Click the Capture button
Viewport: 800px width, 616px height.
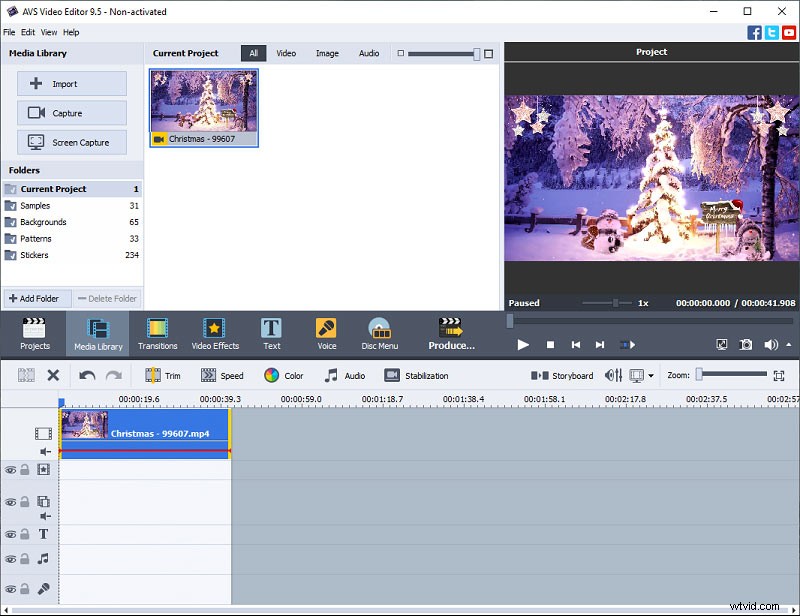pos(72,113)
